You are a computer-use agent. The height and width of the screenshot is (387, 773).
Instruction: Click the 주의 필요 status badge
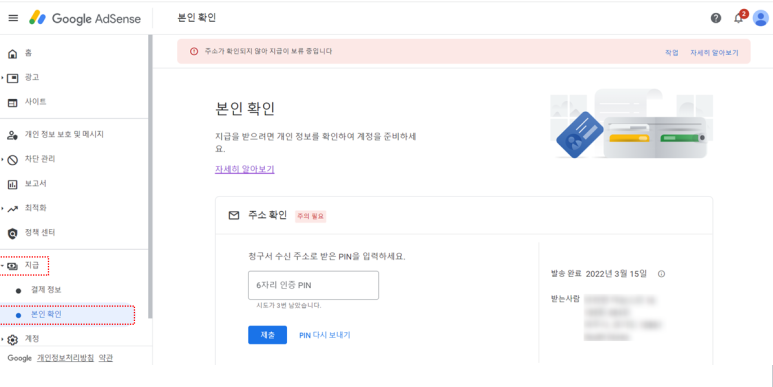311,216
